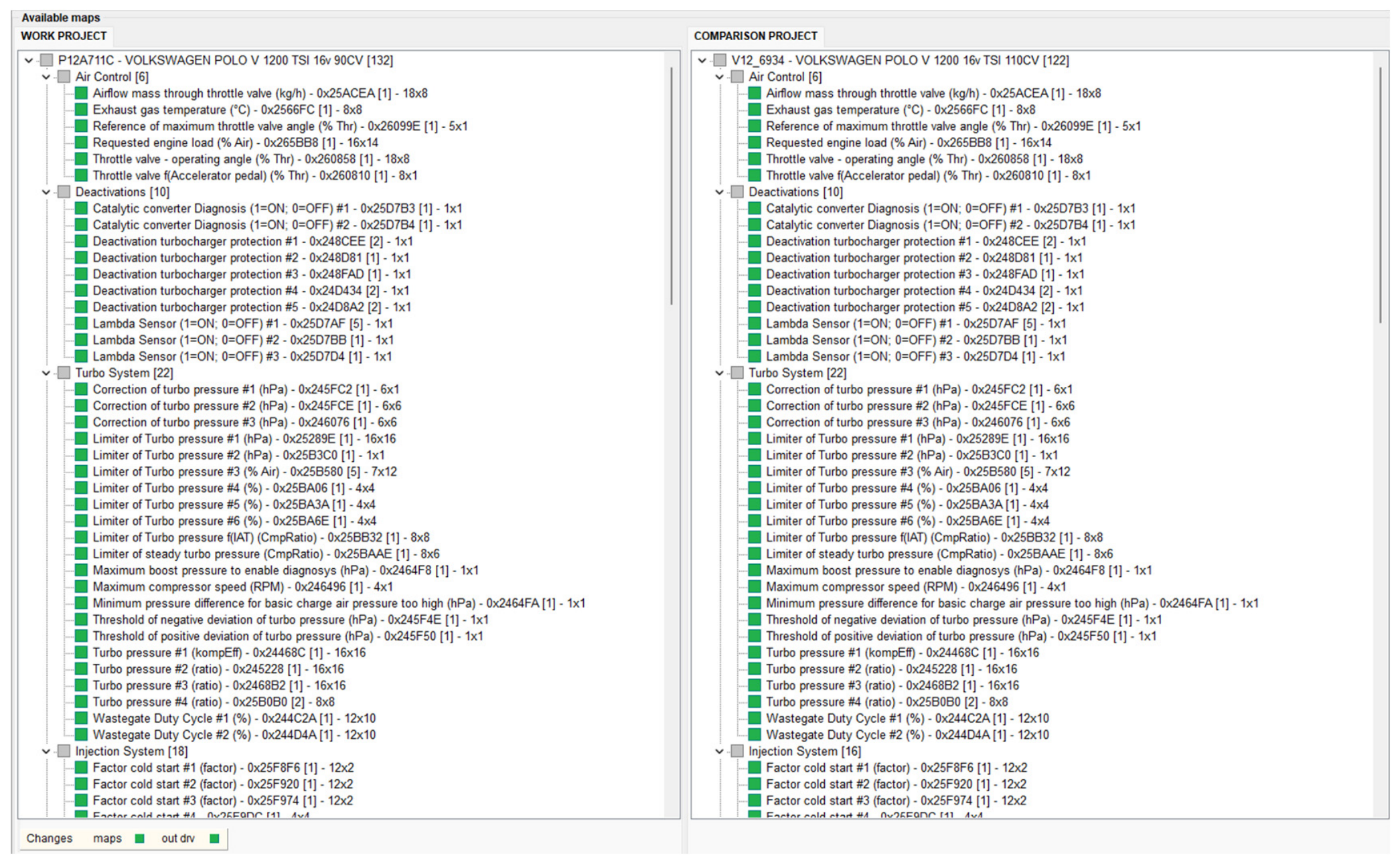
Task: Select work Throttle valve f(Accelerator pedal) map
Action: 255,176
